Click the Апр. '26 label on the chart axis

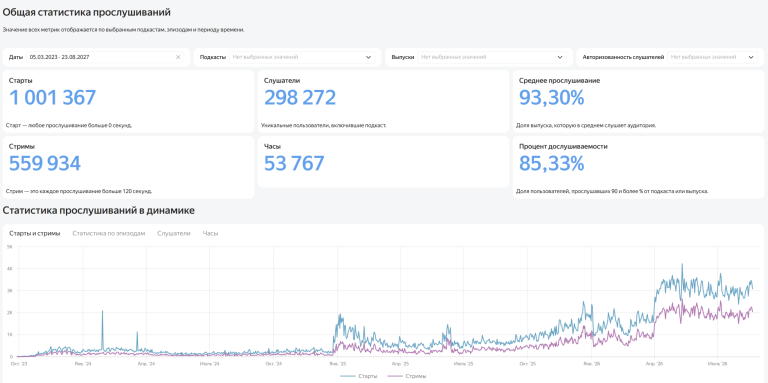click(x=654, y=364)
